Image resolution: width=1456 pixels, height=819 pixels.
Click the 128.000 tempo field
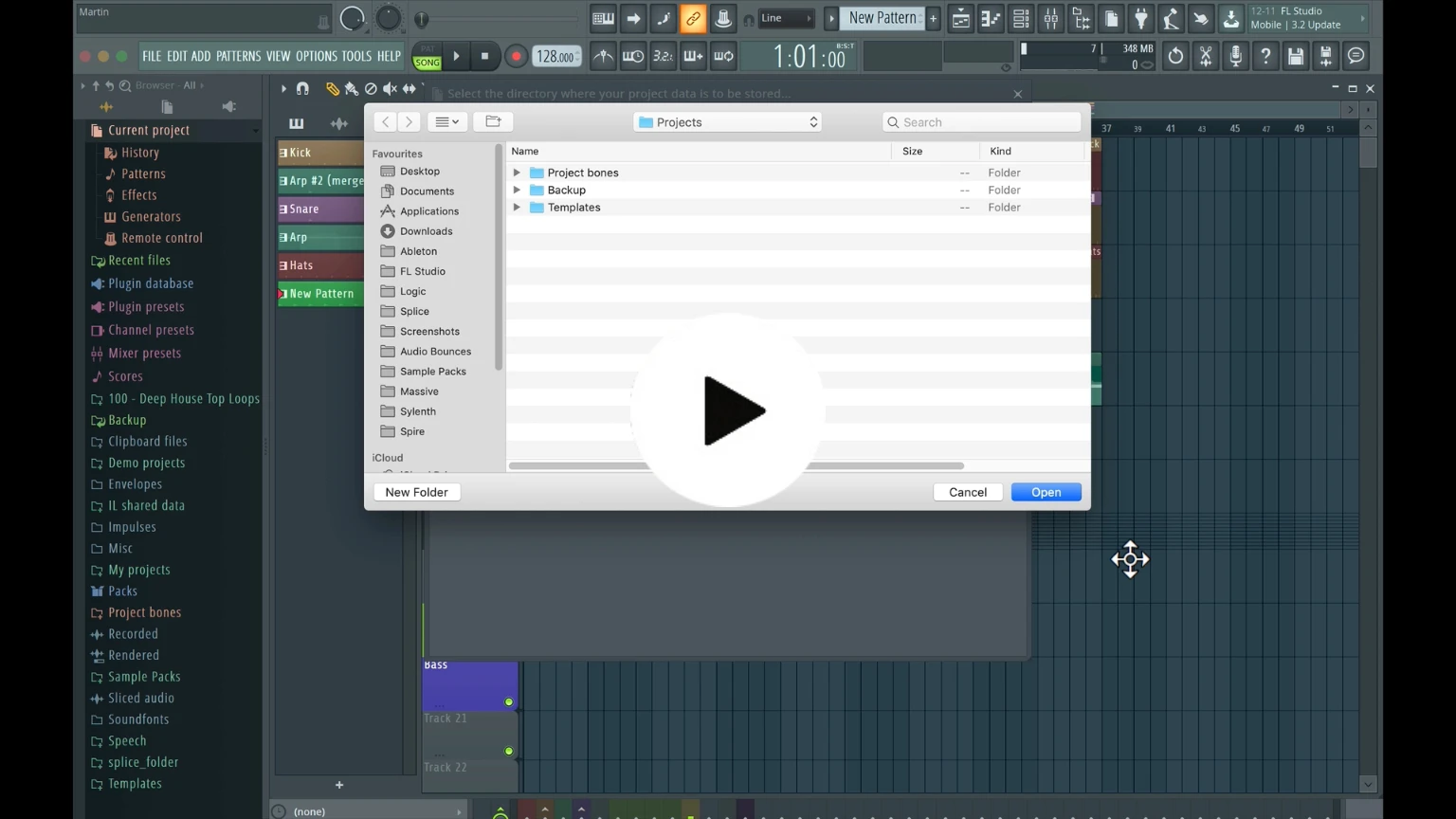556,56
